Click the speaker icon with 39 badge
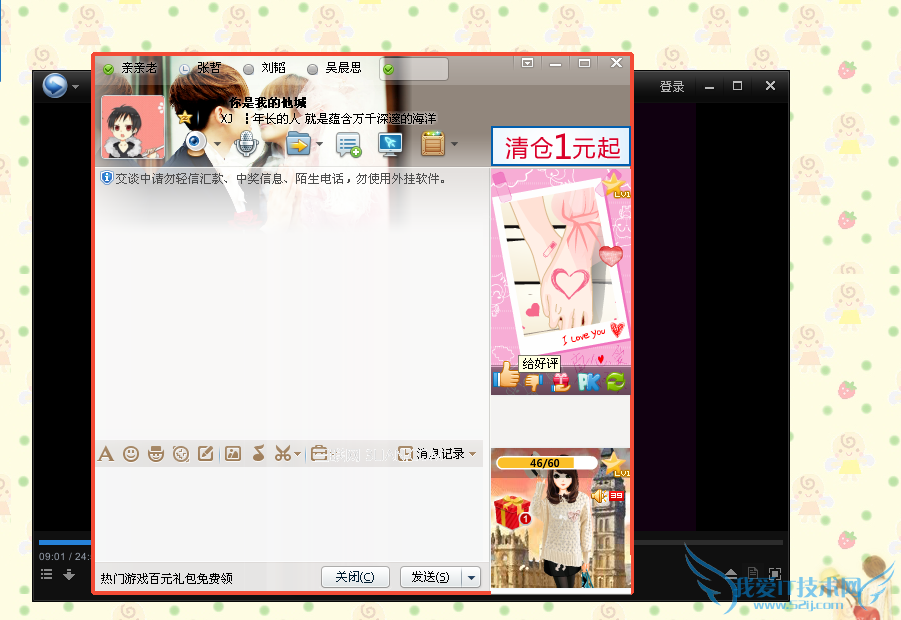Image resolution: width=901 pixels, height=620 pixels. 607,495
